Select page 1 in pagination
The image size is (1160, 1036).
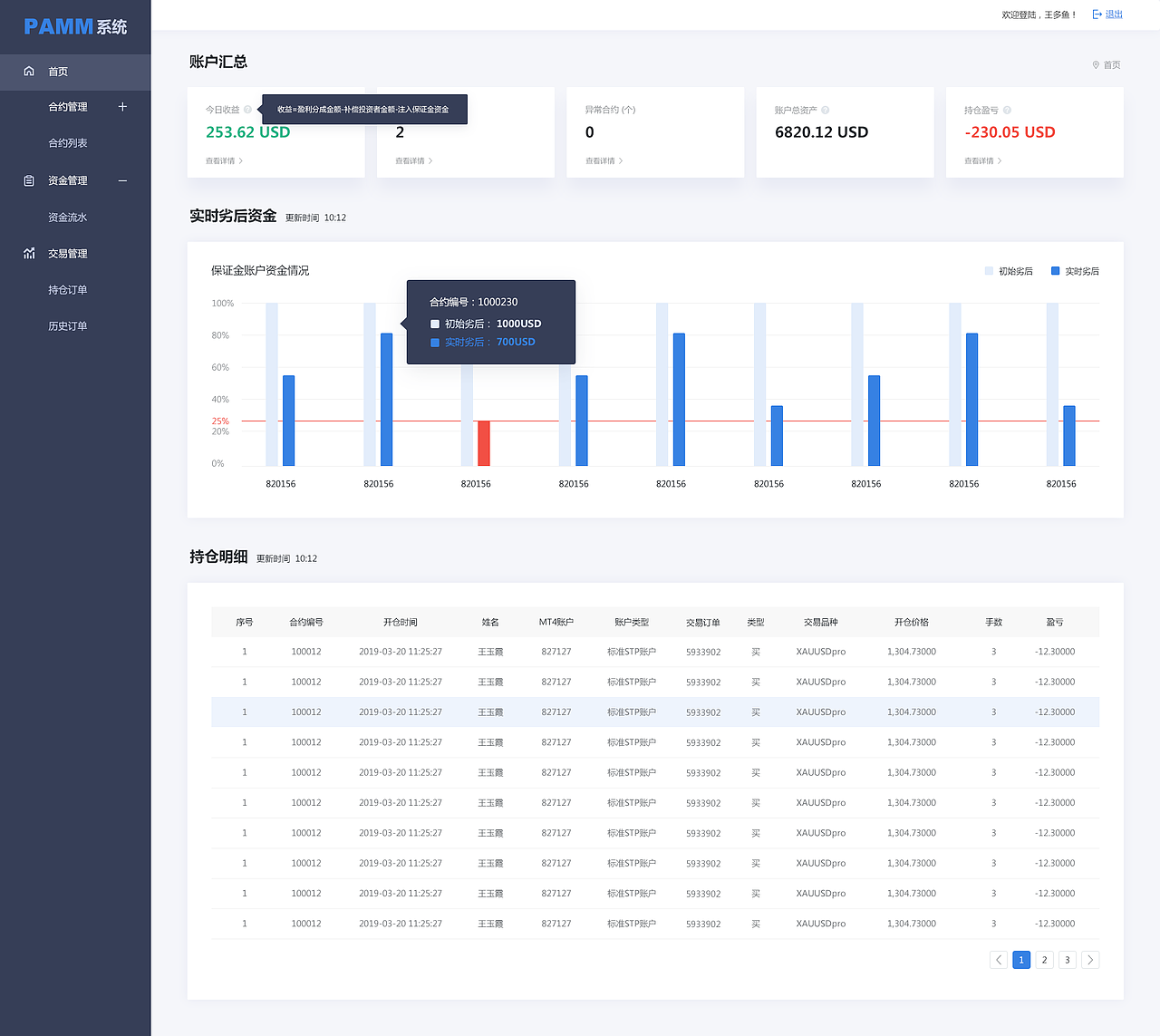pyautogui.click(x=1021, y=960)
